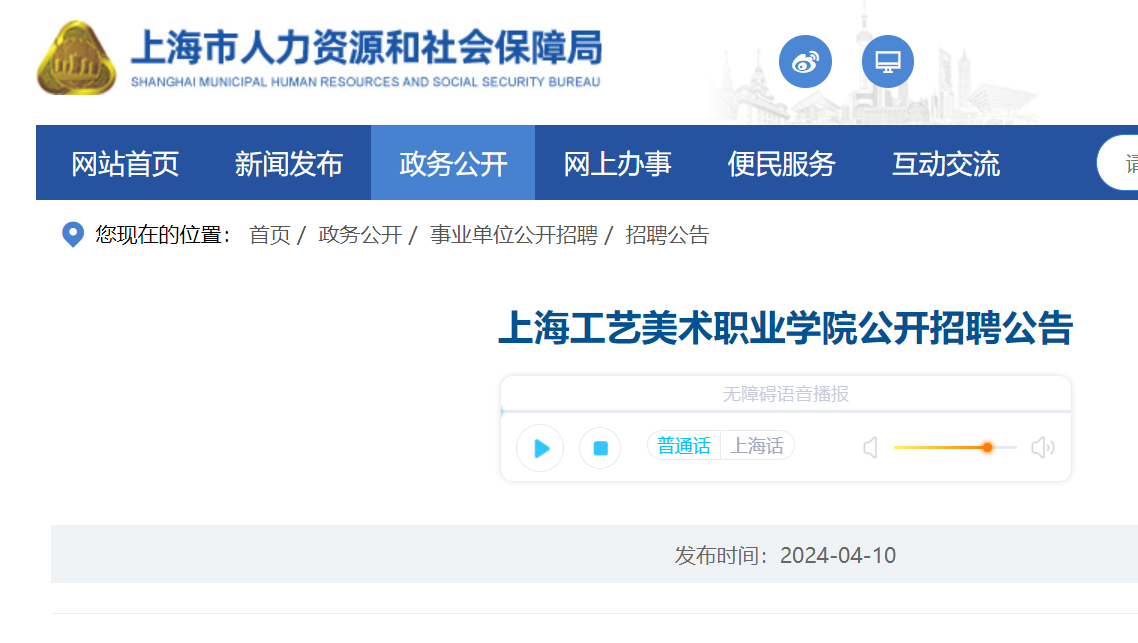The width and height of the screenshot is (1138, 643).
Task: Click the blue location pin icon
Action: 73,234
